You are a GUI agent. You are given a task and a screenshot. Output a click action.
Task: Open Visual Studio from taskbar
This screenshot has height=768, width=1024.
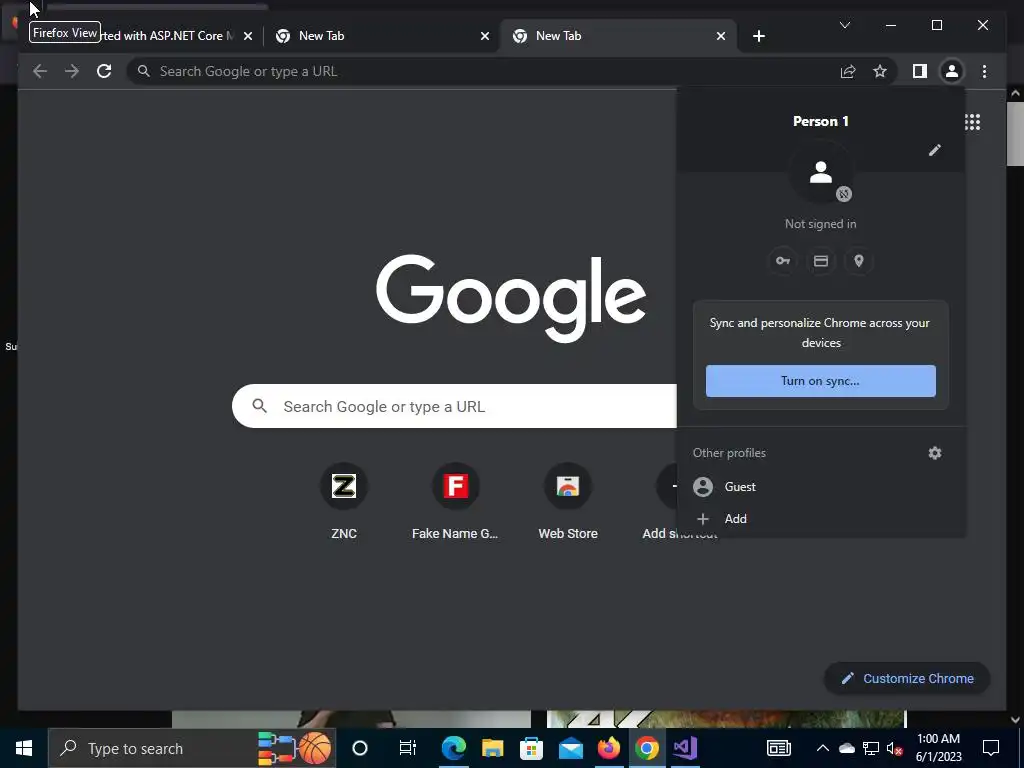pos(686,748)
